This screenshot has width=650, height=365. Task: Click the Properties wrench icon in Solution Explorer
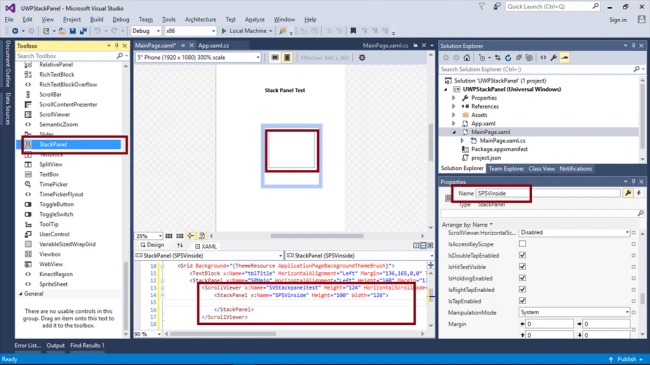(x=554, y=58)
